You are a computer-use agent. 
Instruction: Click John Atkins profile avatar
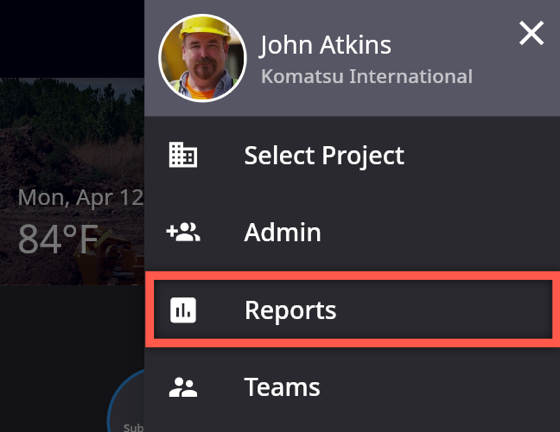pos(202,58)
